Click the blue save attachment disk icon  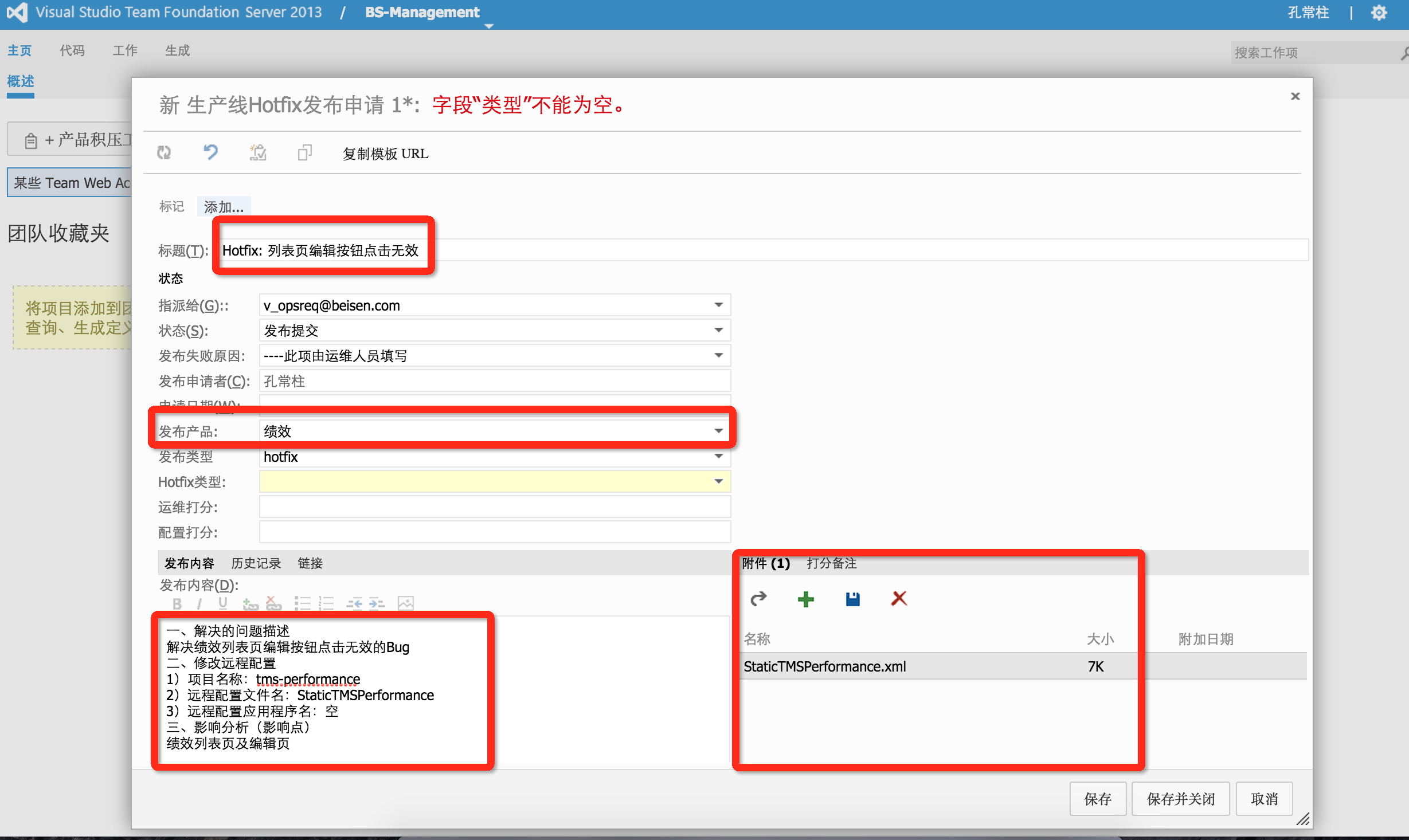point(852,599)
